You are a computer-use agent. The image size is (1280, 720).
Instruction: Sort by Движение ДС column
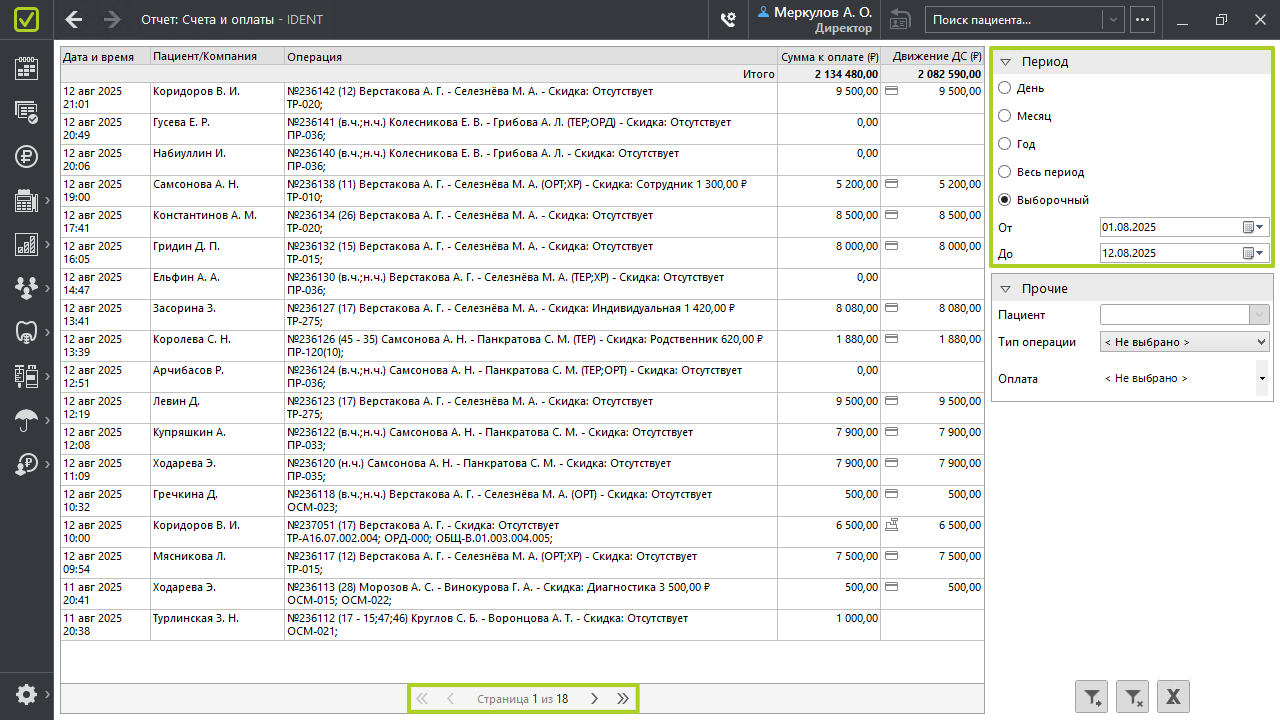pos(932,57)
